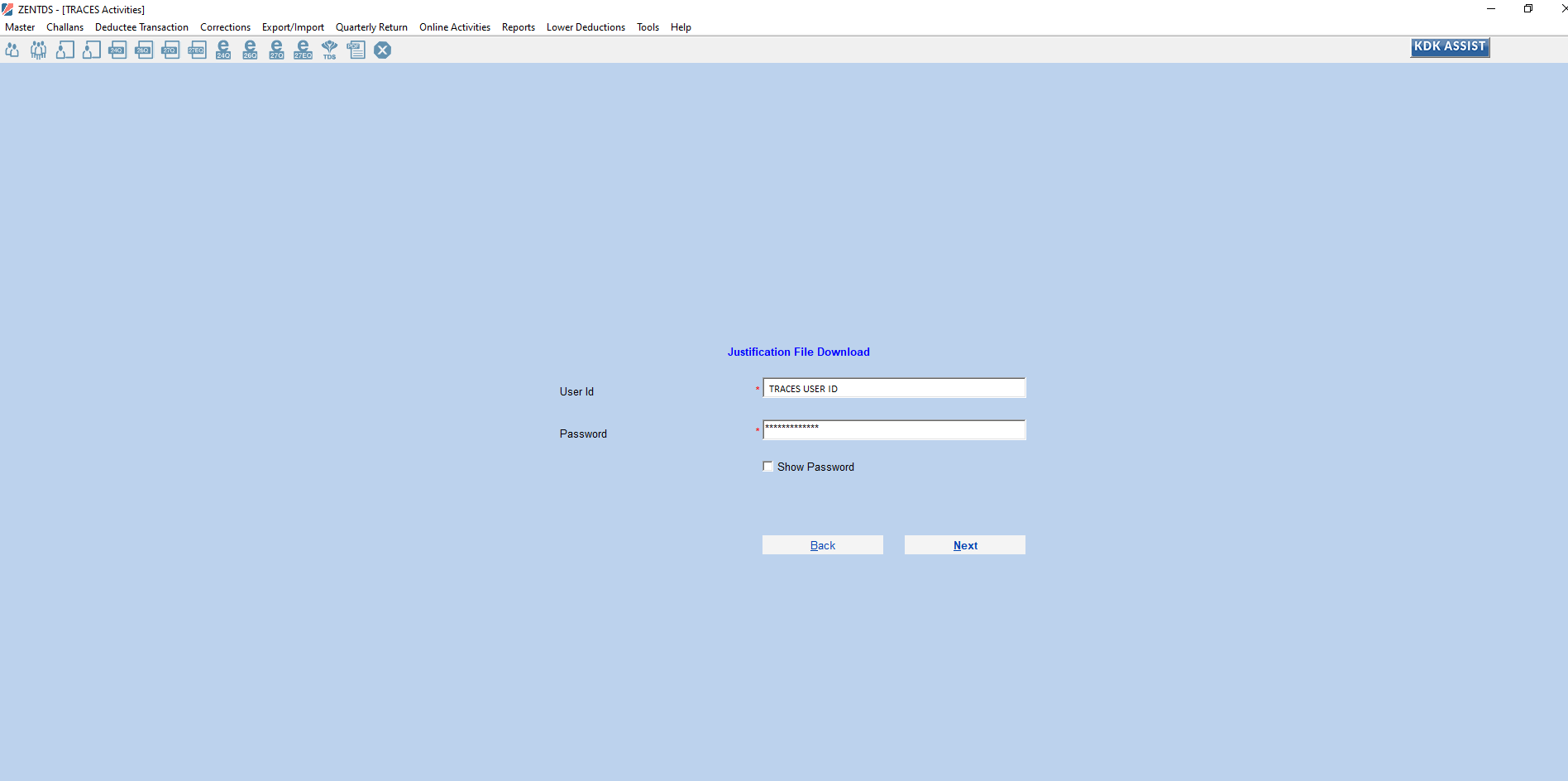Click the red exit octagon icon

pos(382,50)
